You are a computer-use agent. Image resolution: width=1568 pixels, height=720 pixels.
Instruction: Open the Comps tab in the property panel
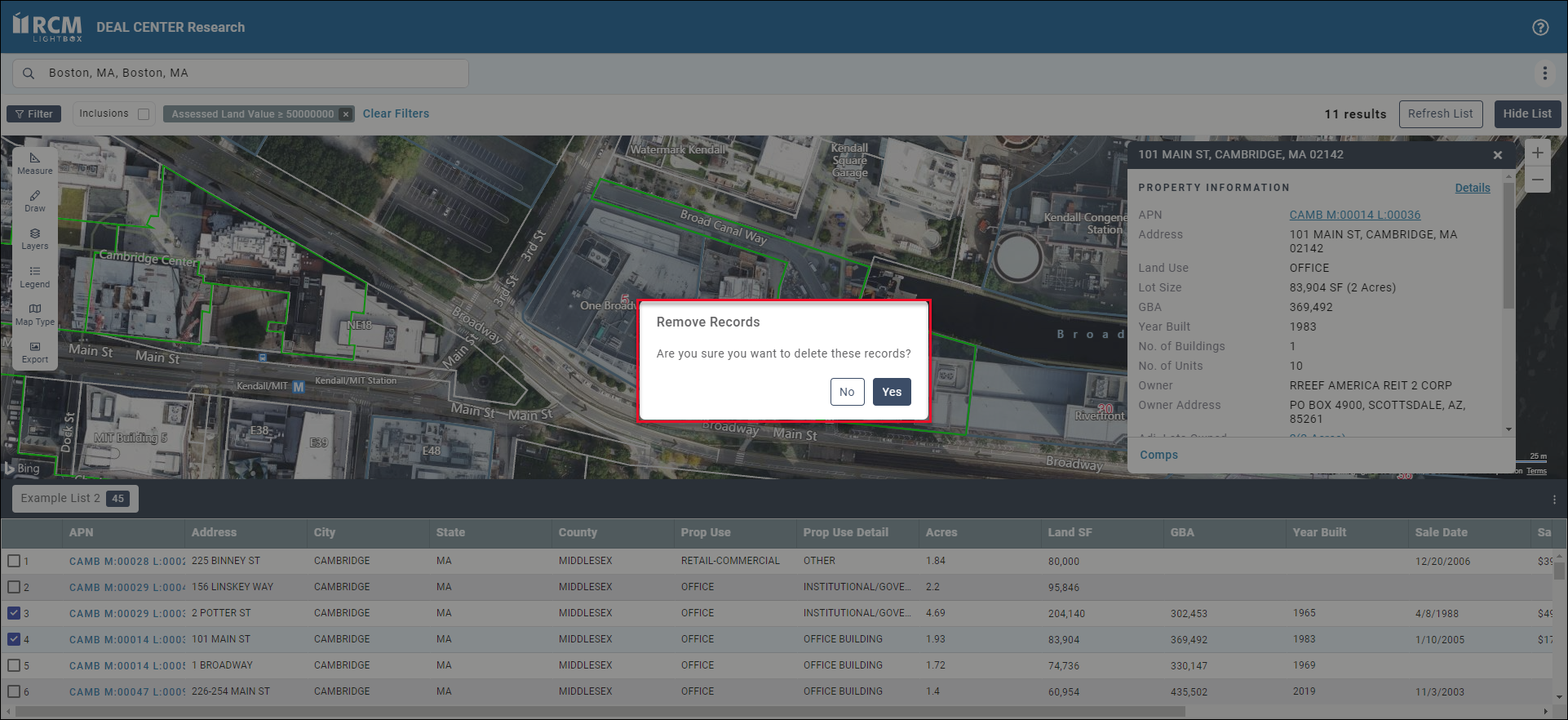tap(1158, 455)
